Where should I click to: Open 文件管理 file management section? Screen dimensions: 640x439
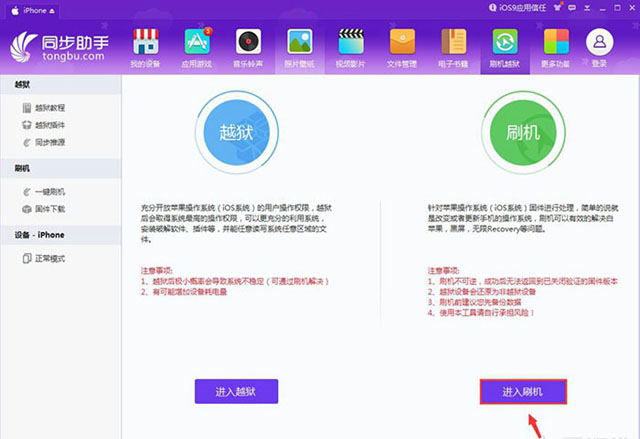point(402,48)
